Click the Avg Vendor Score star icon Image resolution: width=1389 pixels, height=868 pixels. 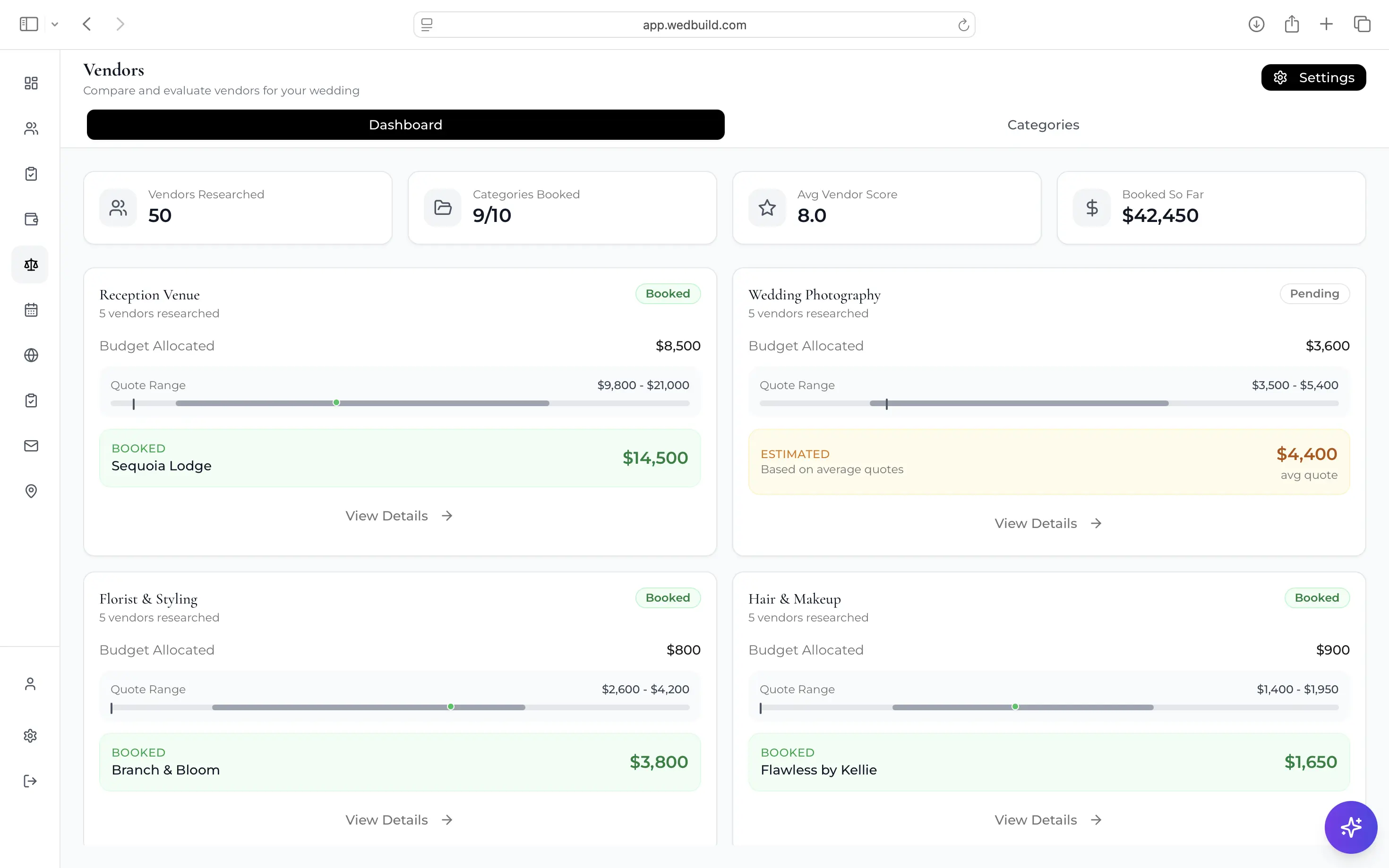(x=767, y=208)
